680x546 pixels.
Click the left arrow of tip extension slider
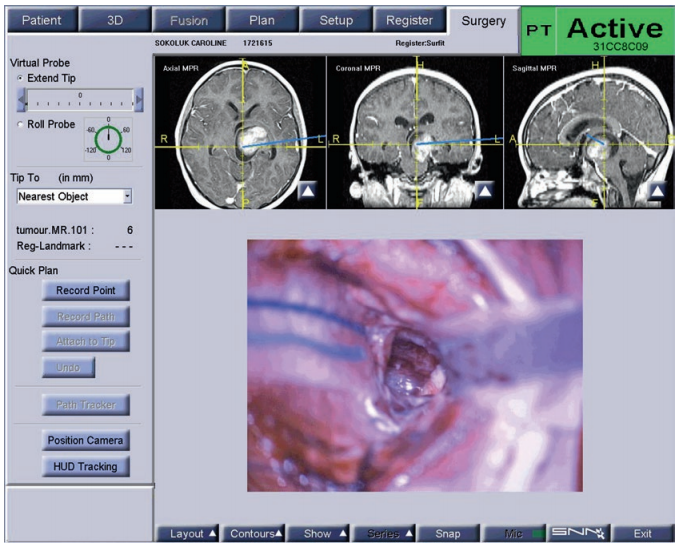coord(22,99)
